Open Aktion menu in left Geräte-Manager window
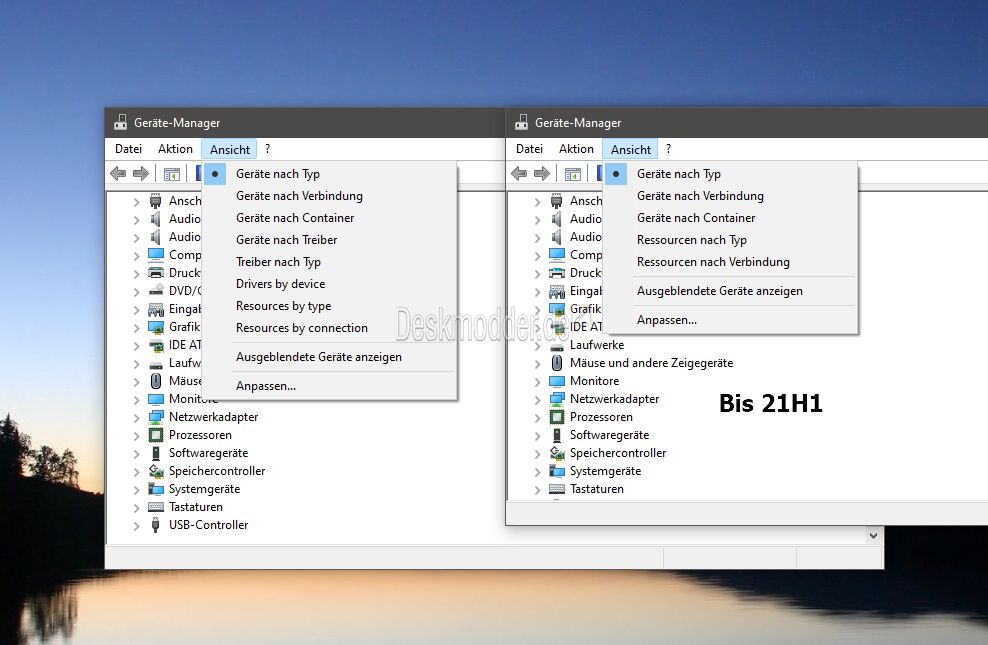Image resolution: width=988 pixels, height=645 pixels. (x=175, y=149)
